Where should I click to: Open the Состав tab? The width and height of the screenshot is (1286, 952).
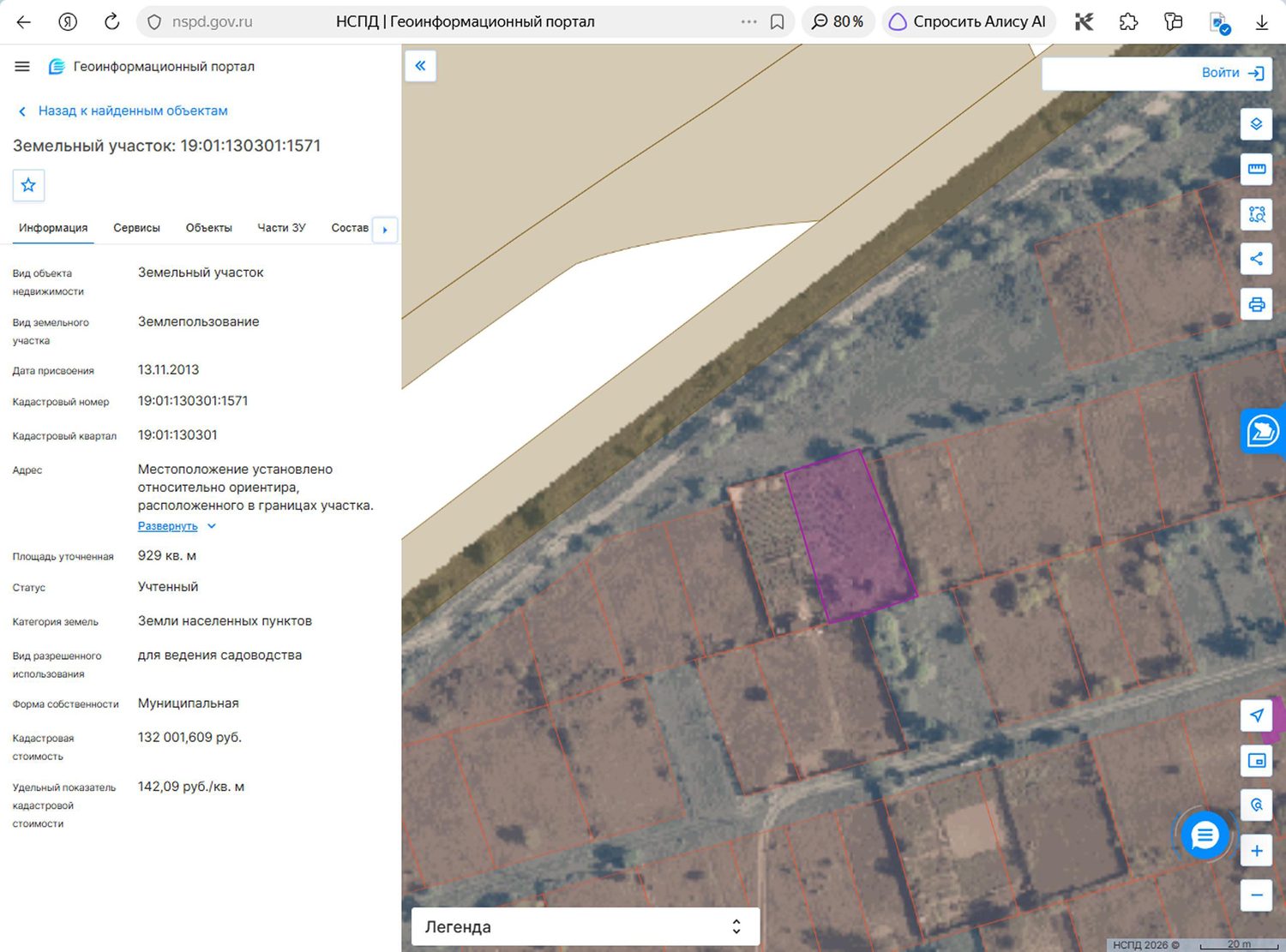click(350, 228)
